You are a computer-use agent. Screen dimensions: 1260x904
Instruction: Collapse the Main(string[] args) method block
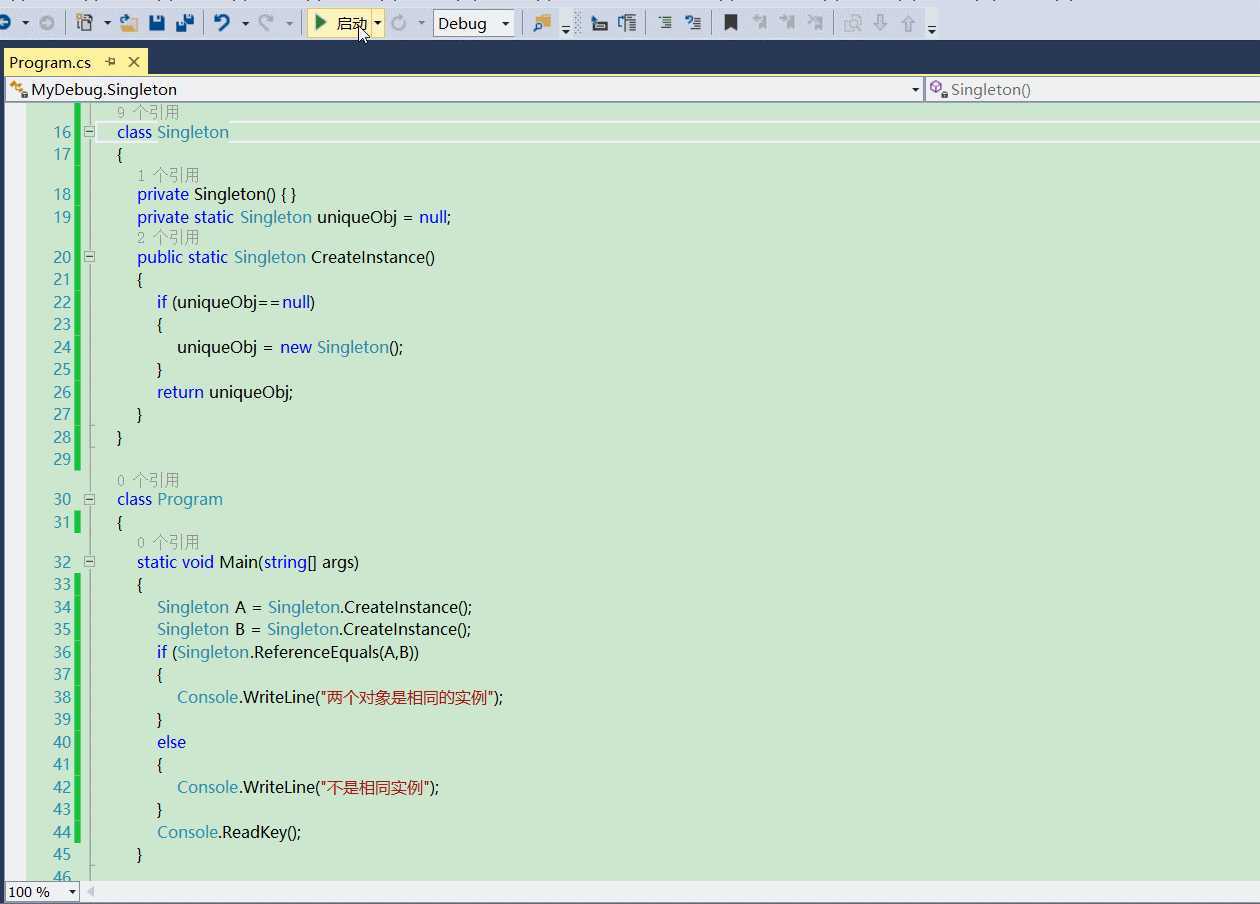coord(90,562)
